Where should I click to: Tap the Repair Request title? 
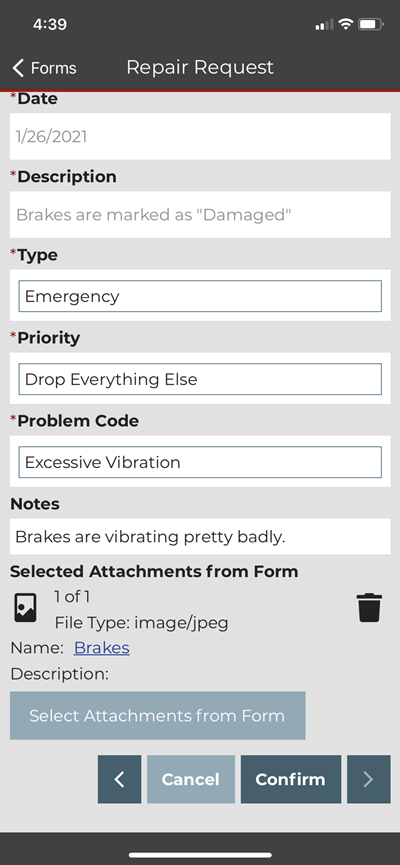pyautogui.click(x=200, y=67)
